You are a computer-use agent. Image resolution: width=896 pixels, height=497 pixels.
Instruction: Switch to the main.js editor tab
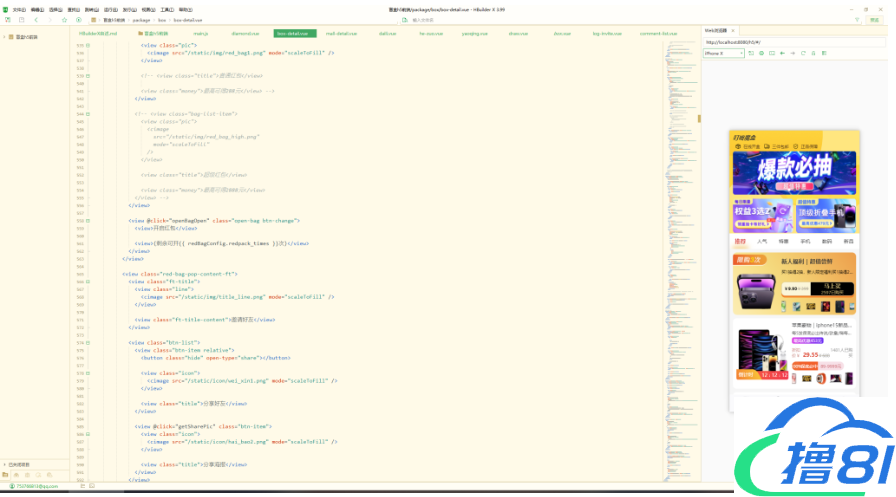pyautogui.click(x=201, y=33)
